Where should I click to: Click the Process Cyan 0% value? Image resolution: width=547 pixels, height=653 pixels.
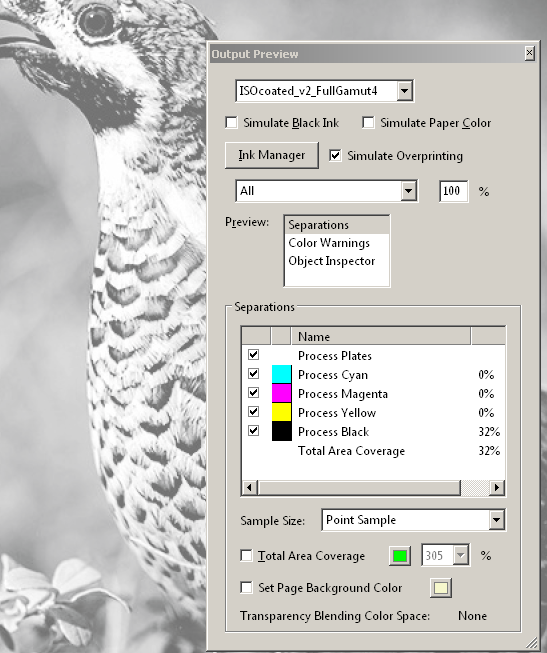point(486,375)
